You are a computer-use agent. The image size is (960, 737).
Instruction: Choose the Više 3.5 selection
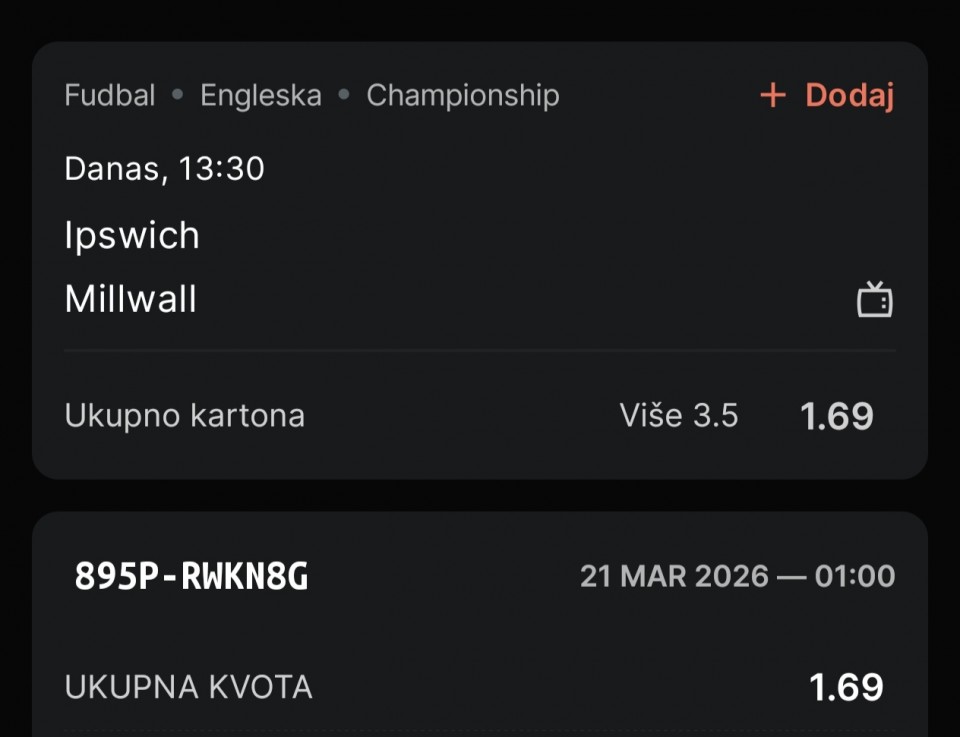pos(679,416)
